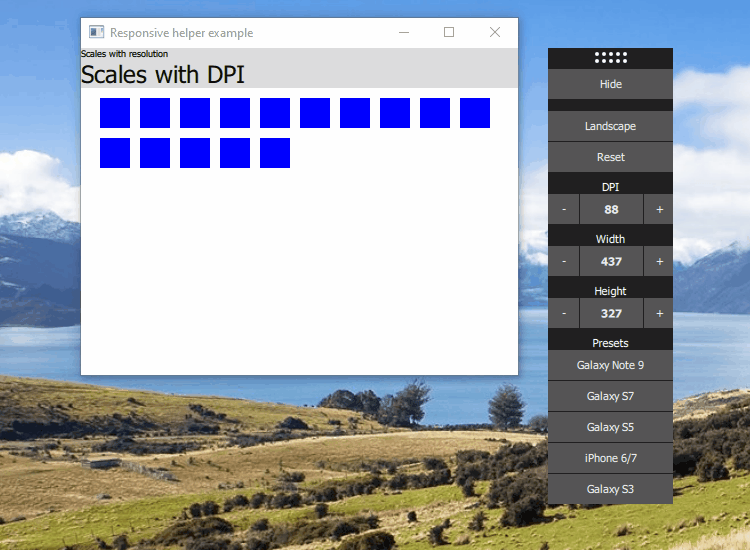Click the 'Responsive helper example' window title
750x550 pixels.
click(x=181, y=33)
